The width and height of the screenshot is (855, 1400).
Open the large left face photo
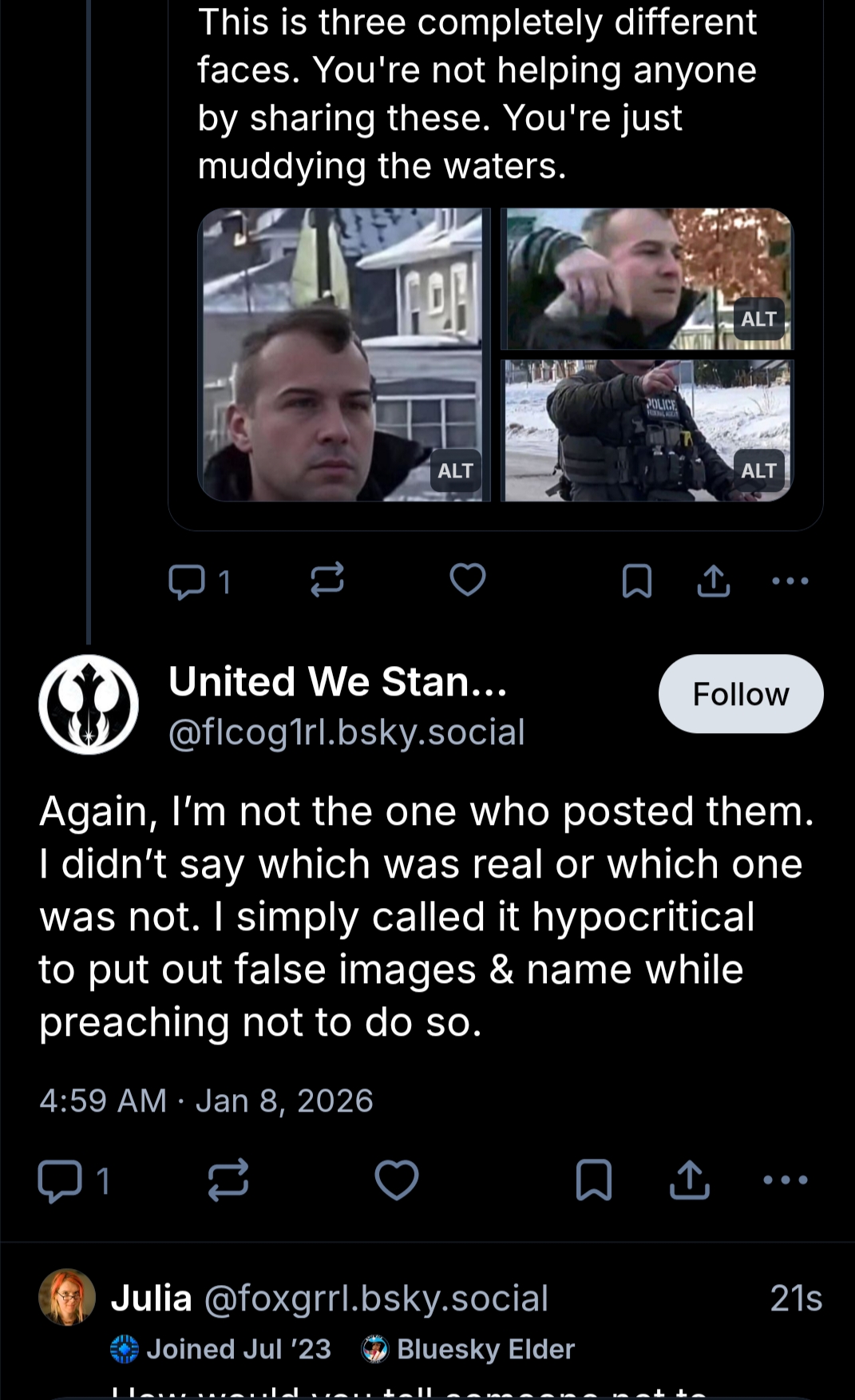coord(319,355)
